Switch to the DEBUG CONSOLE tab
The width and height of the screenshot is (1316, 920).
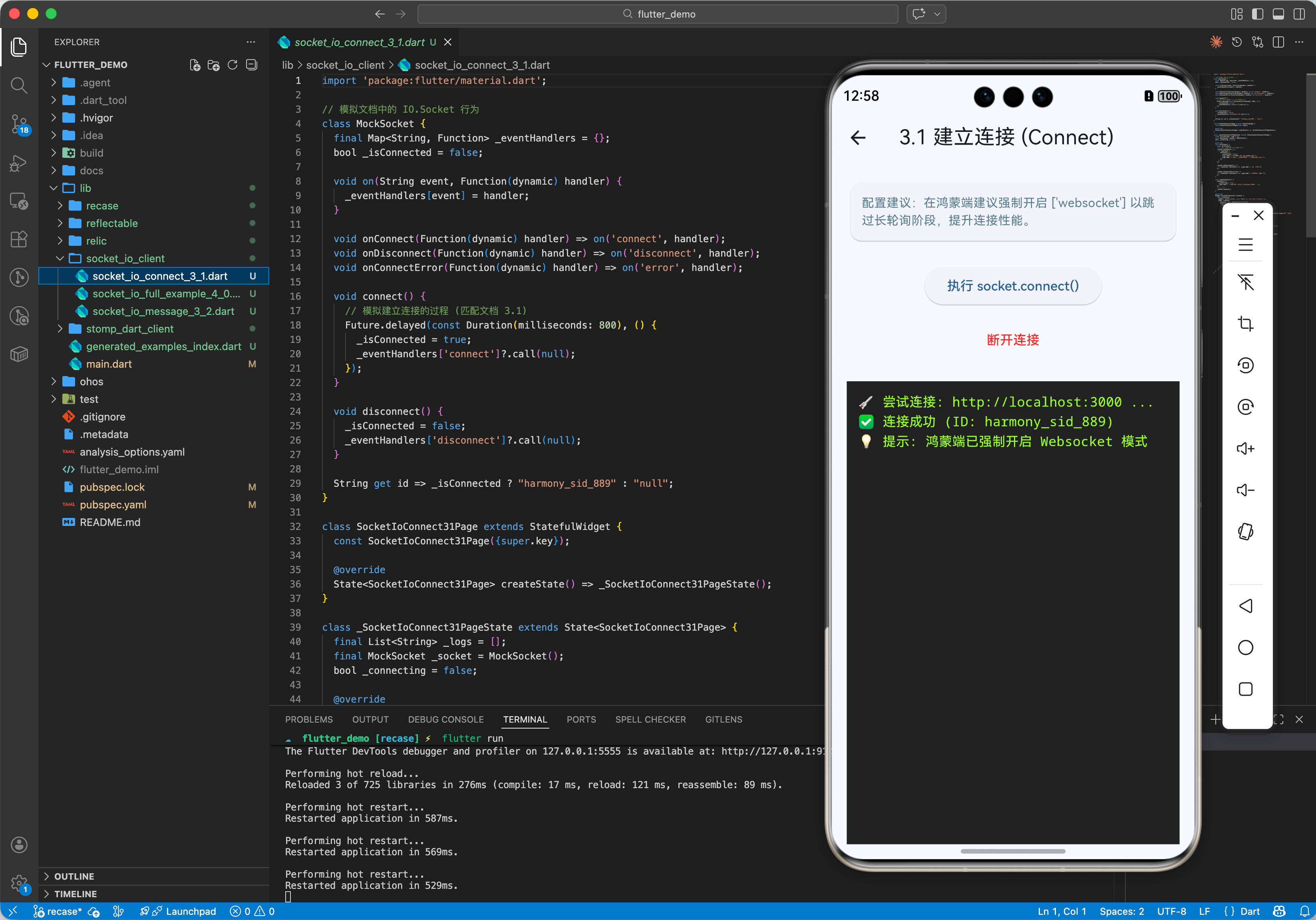[445, 719]
